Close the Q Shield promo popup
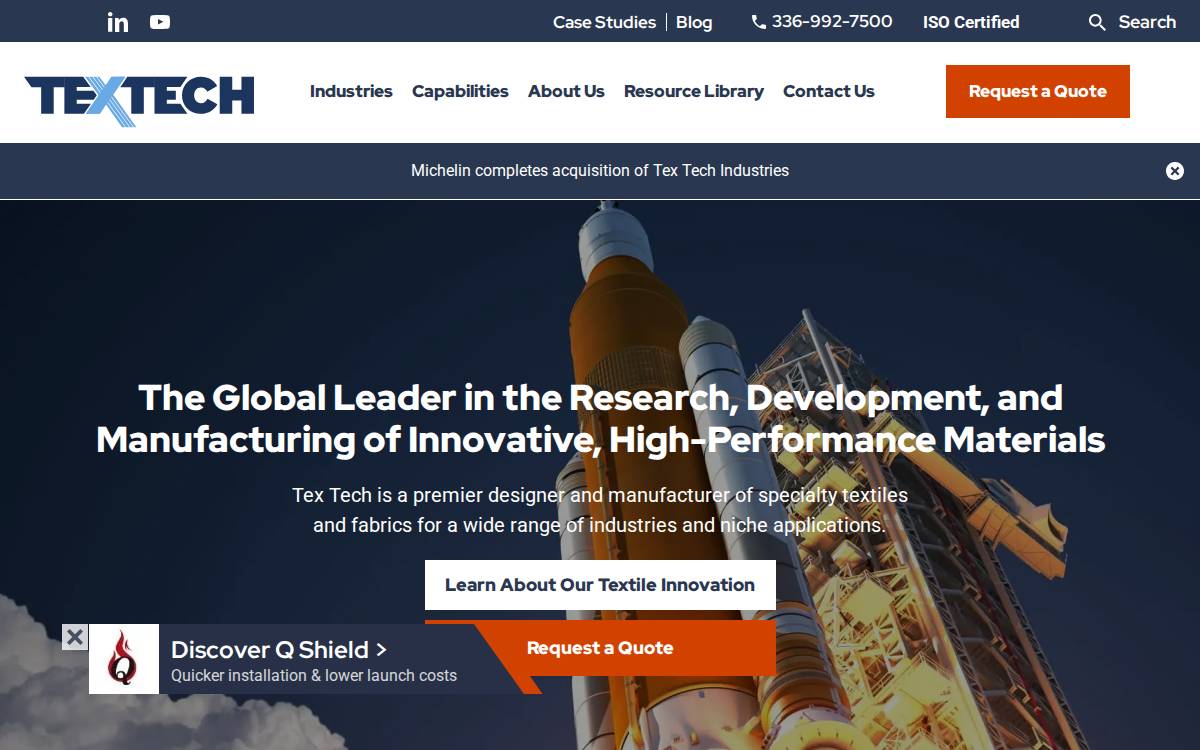1200x750 pixels. [x=75, y=637]
